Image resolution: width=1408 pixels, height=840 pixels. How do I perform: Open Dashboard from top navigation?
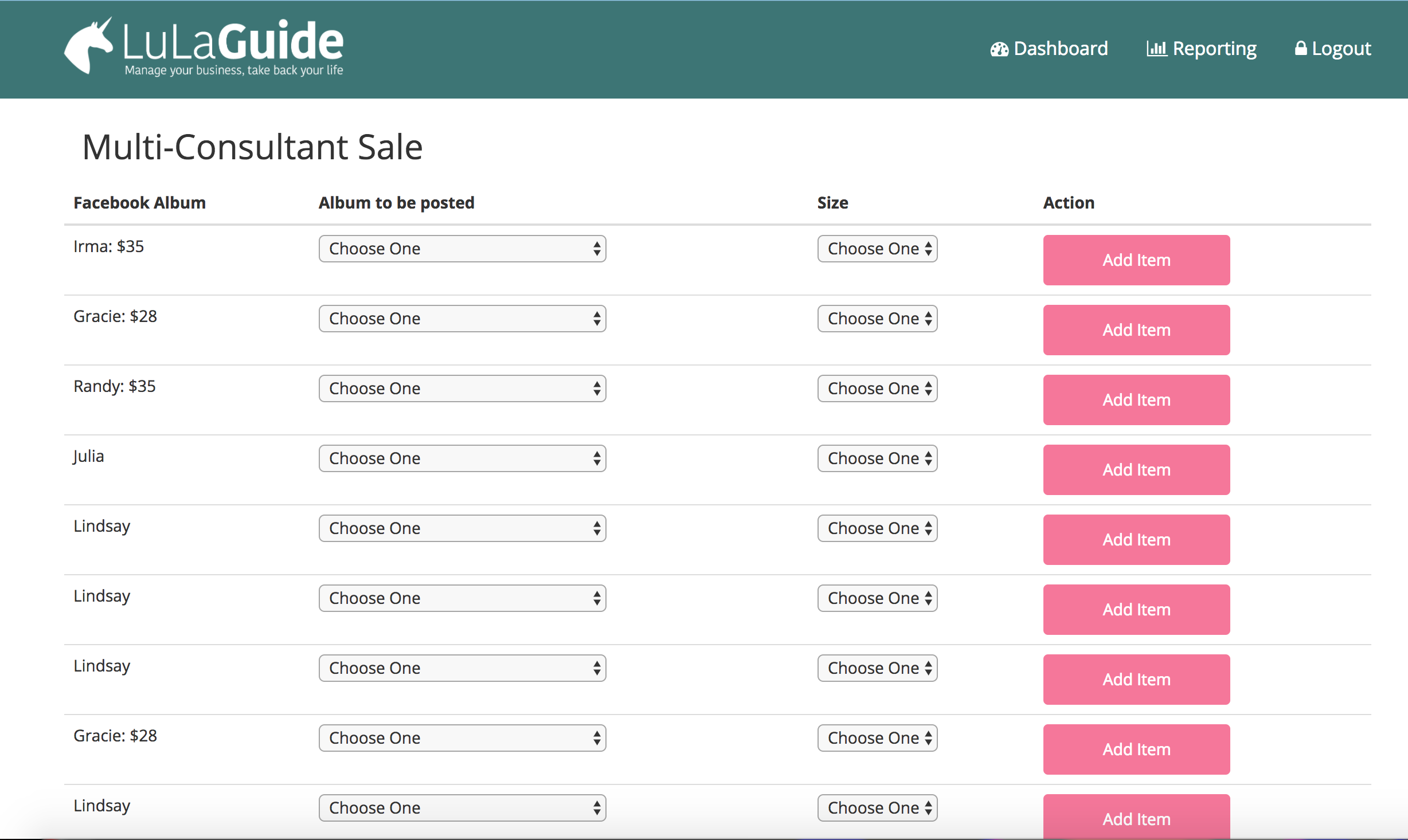coord(1060,49)
